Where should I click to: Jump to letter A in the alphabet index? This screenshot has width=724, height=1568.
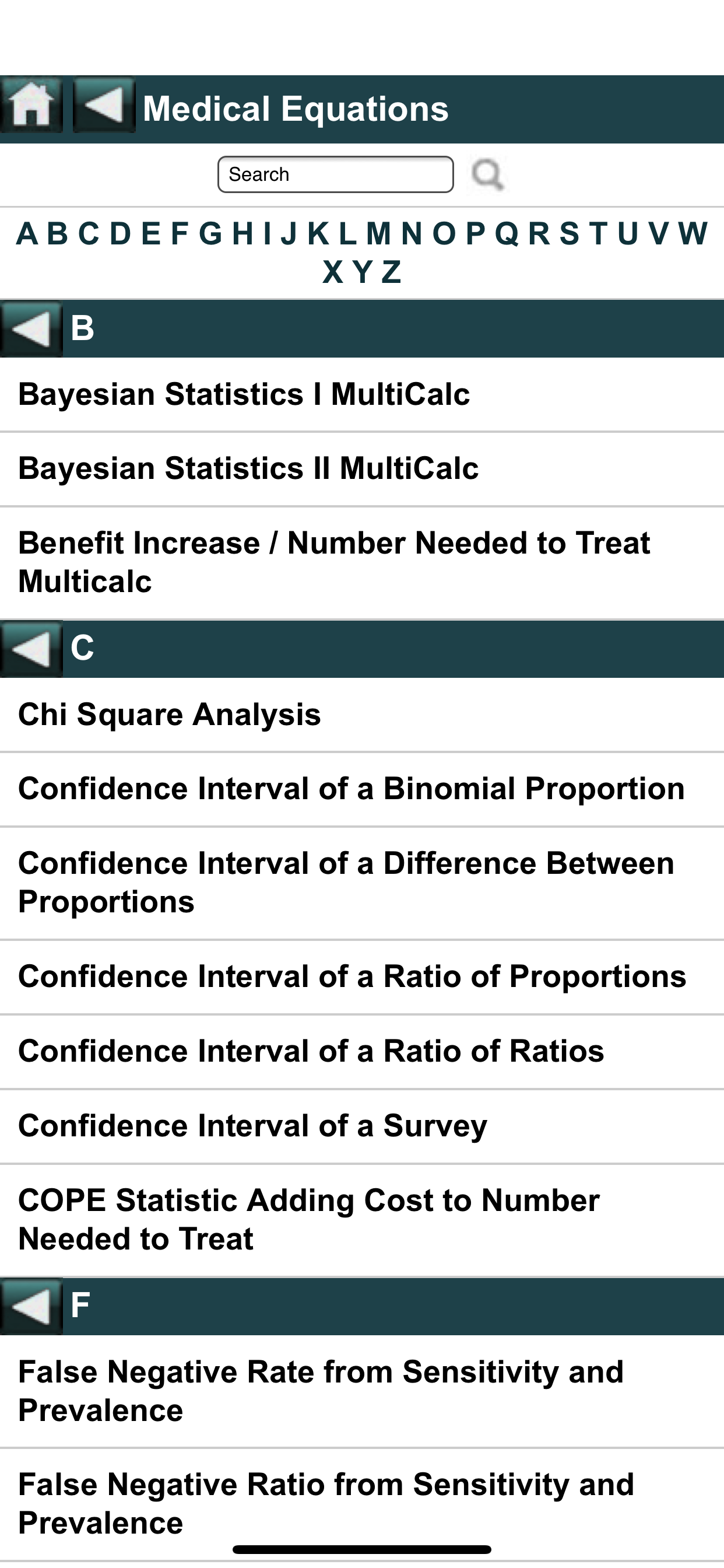pyautogui.click(x=27, y=234)
